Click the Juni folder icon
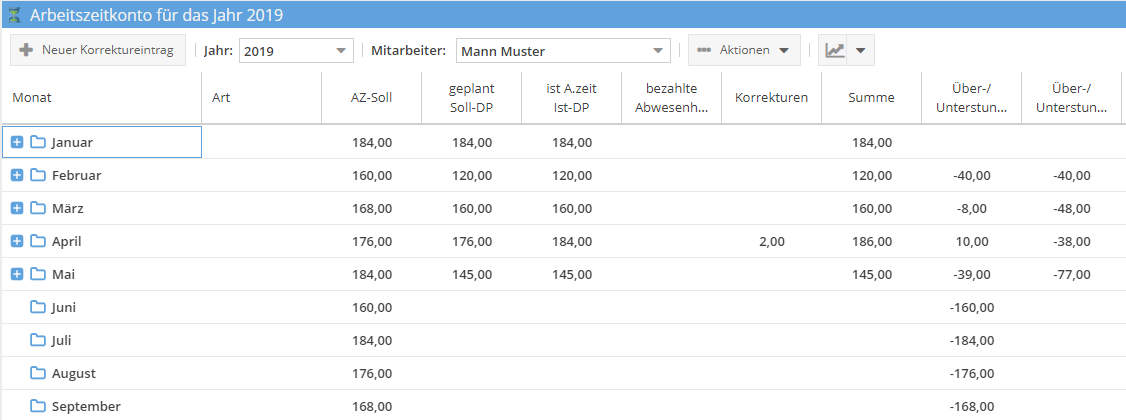 coord(38,307)
